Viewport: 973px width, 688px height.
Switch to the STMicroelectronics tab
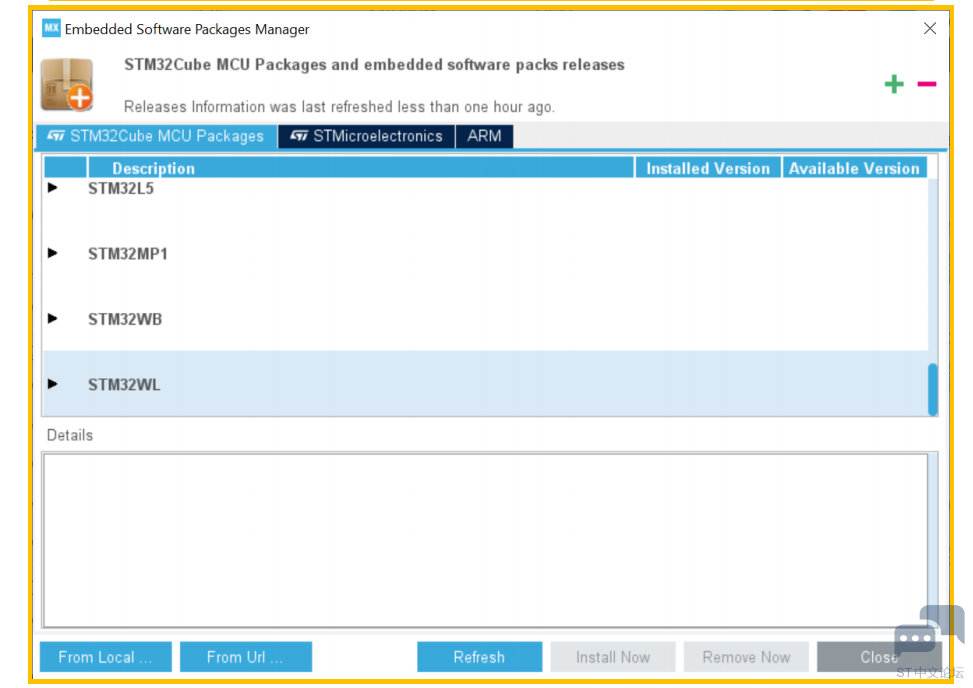click(366, 136)
